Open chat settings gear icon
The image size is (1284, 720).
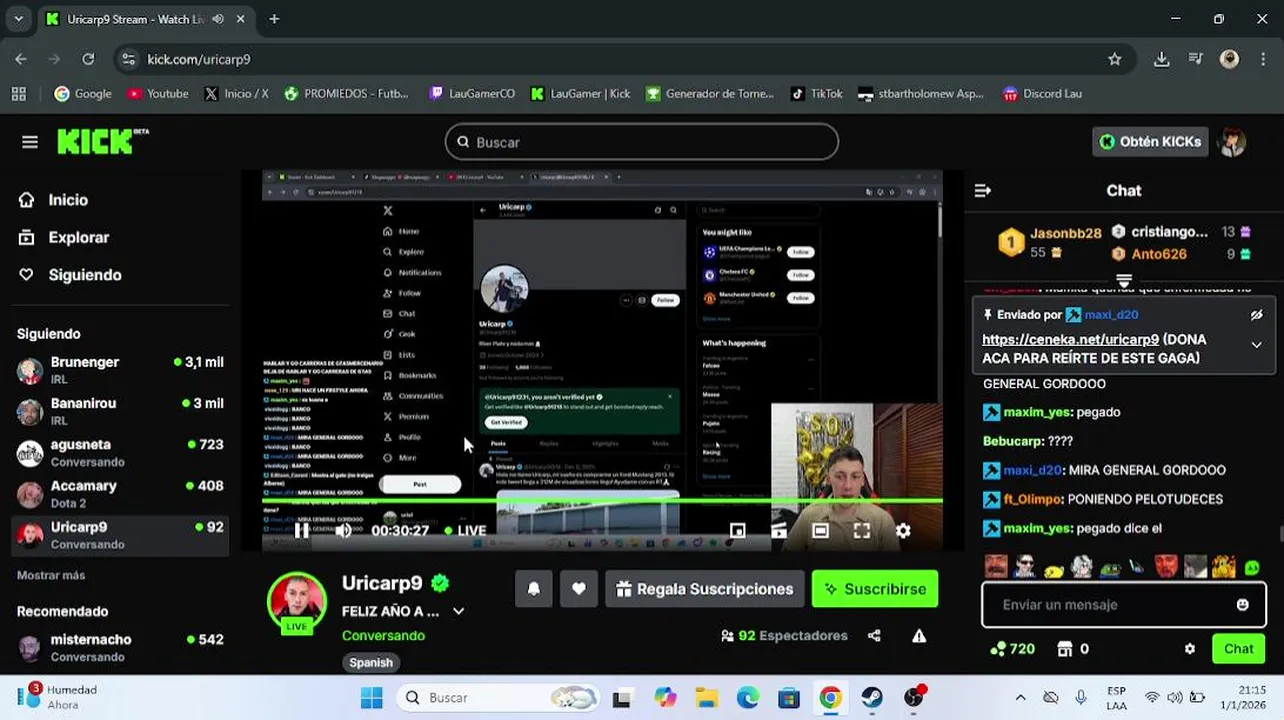[1189, 649]
